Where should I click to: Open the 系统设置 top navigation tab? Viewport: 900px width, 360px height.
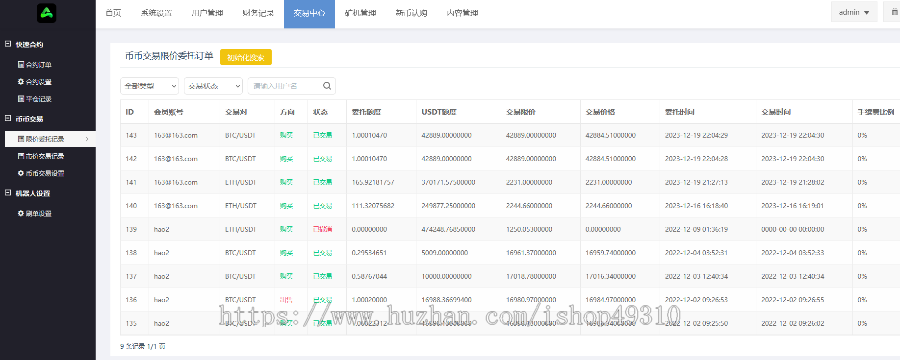click(x=156, y=13)
